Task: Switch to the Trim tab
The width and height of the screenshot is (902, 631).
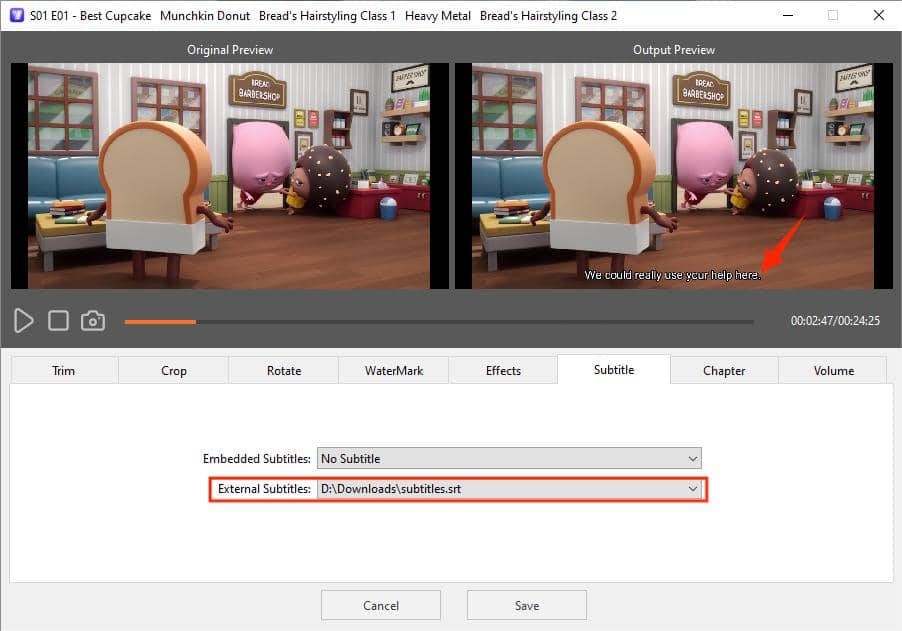Action: 63,370
